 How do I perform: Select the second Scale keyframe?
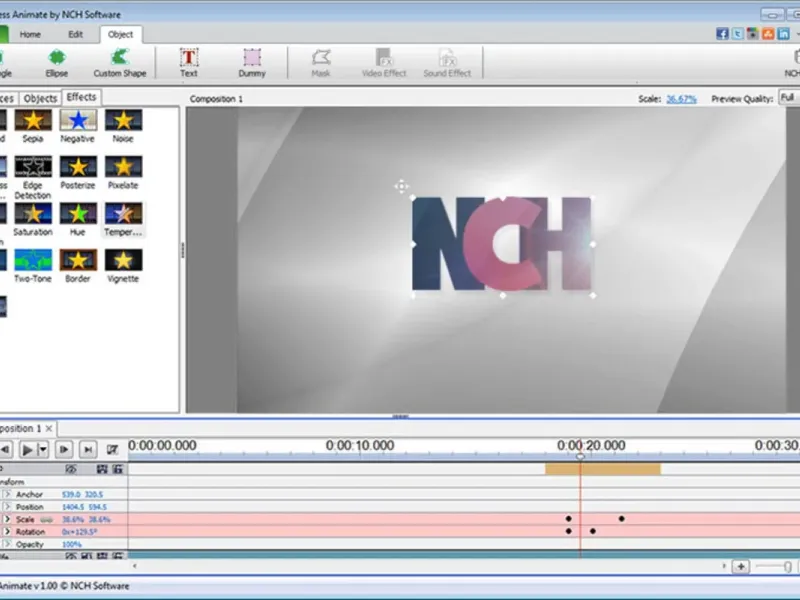pos(621,519)
